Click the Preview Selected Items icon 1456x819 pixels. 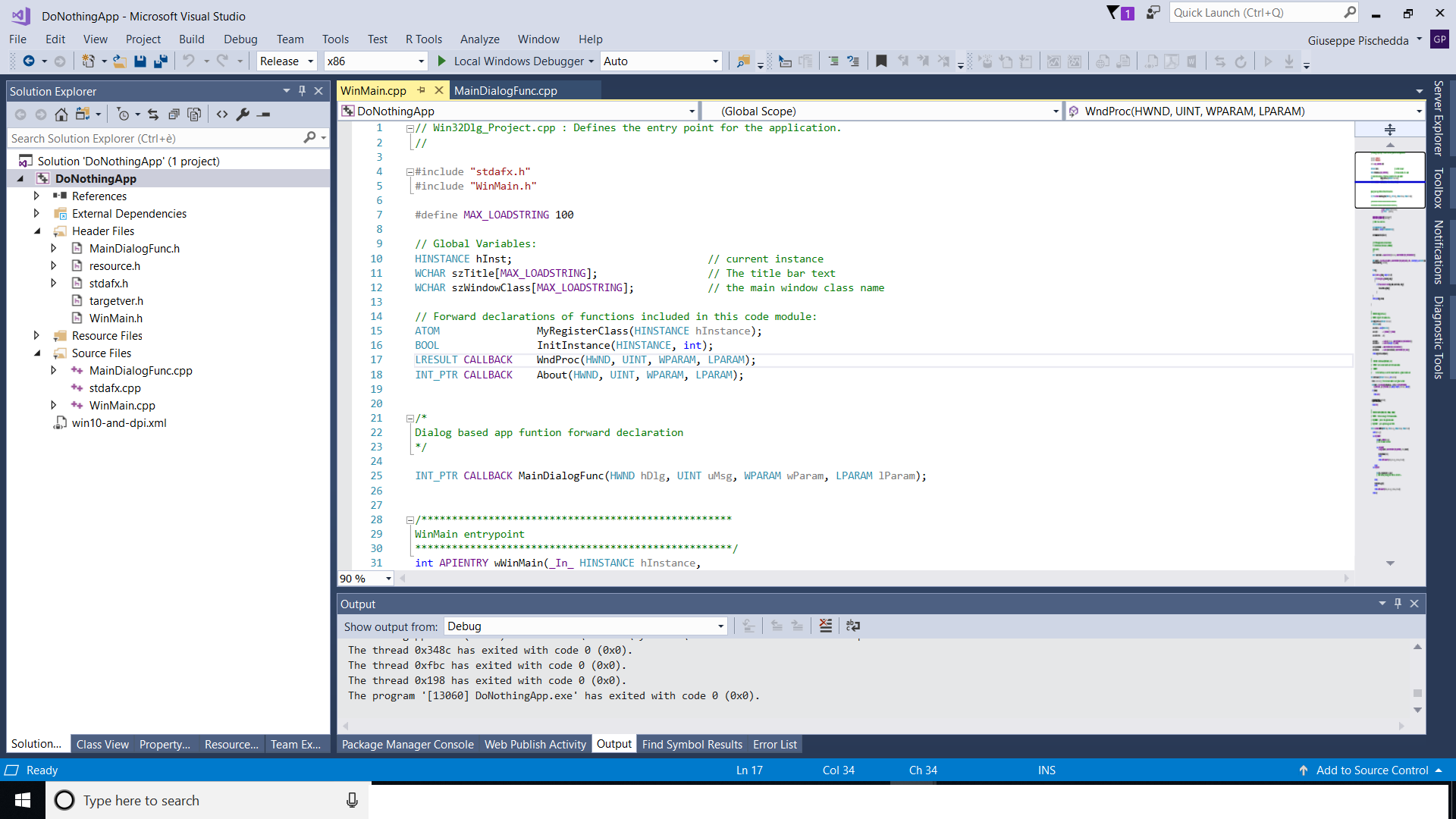click(x=264, y=115)
